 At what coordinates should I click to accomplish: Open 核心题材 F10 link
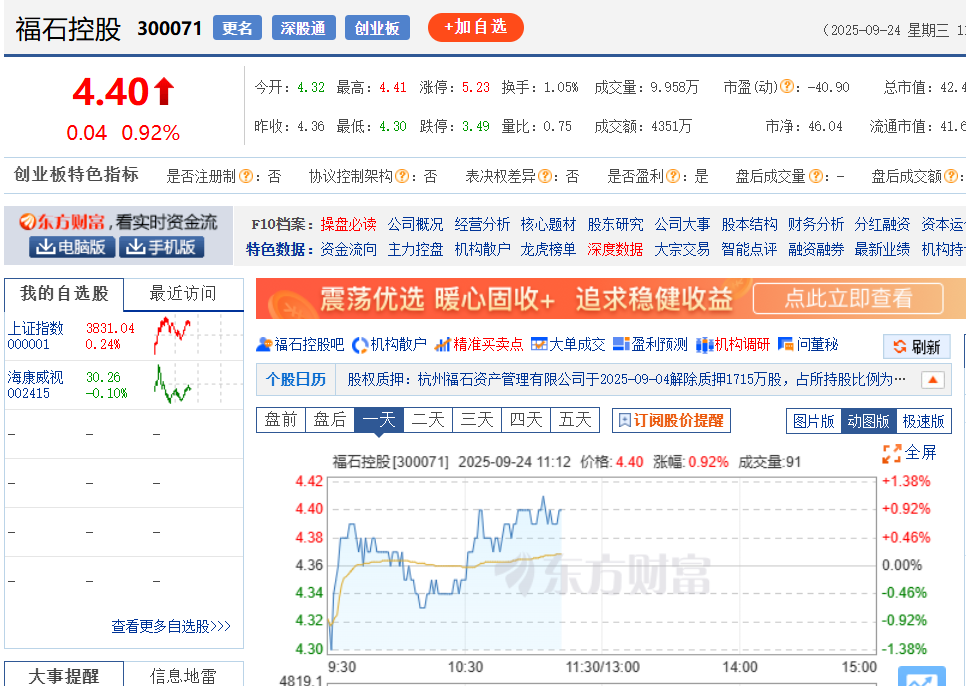pos(548,224)
